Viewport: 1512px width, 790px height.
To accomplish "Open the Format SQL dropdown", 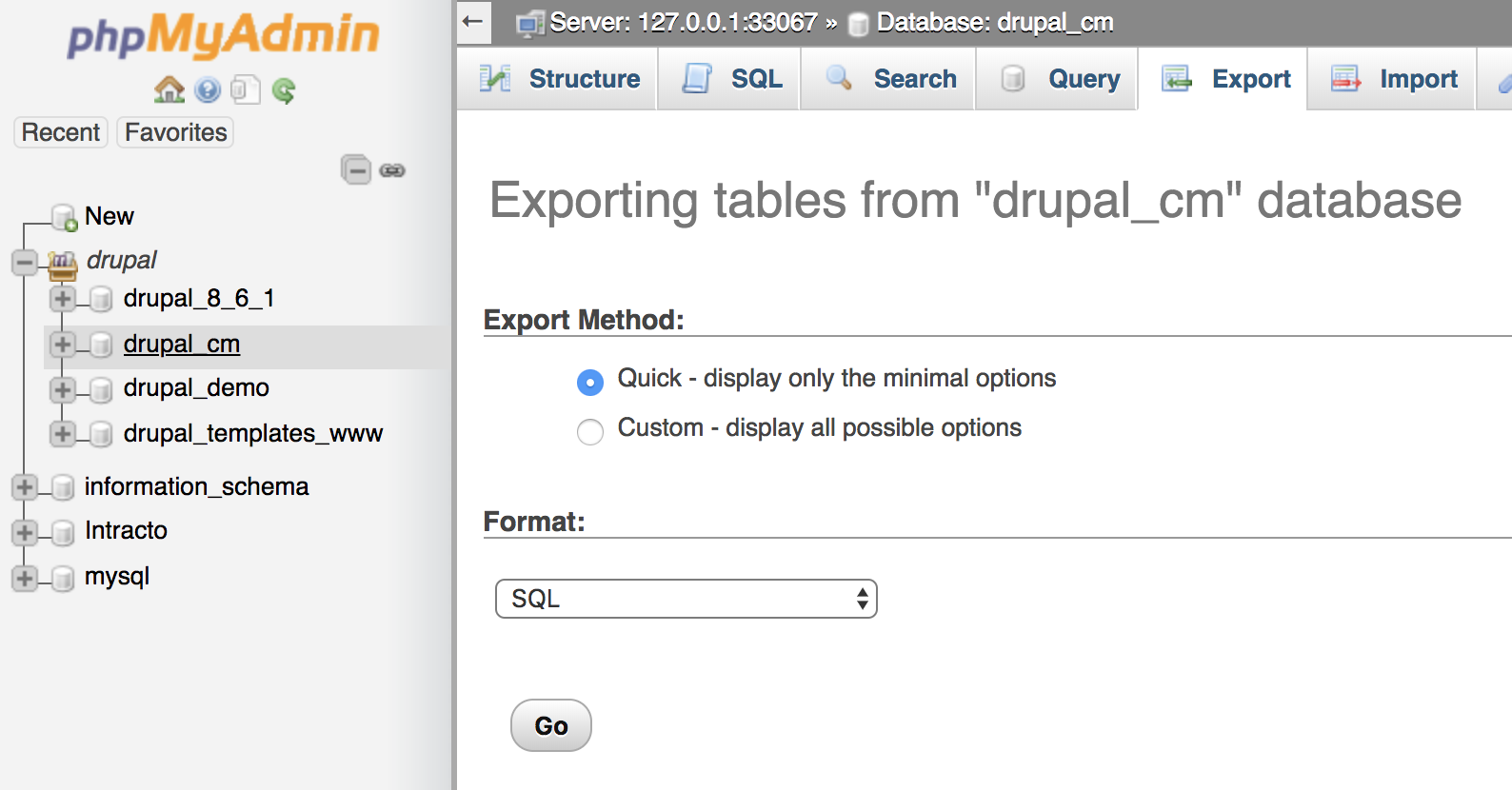I will 686,599.
